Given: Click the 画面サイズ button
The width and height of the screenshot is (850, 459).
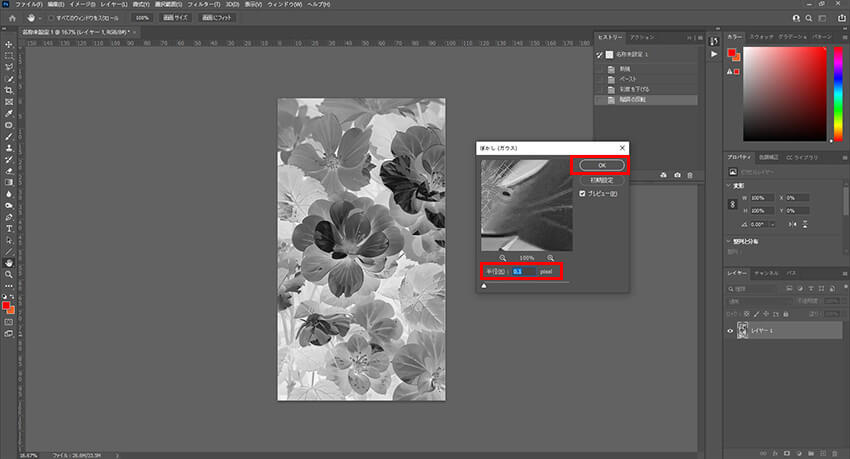Looking at the screenshot, I should 175,18.
